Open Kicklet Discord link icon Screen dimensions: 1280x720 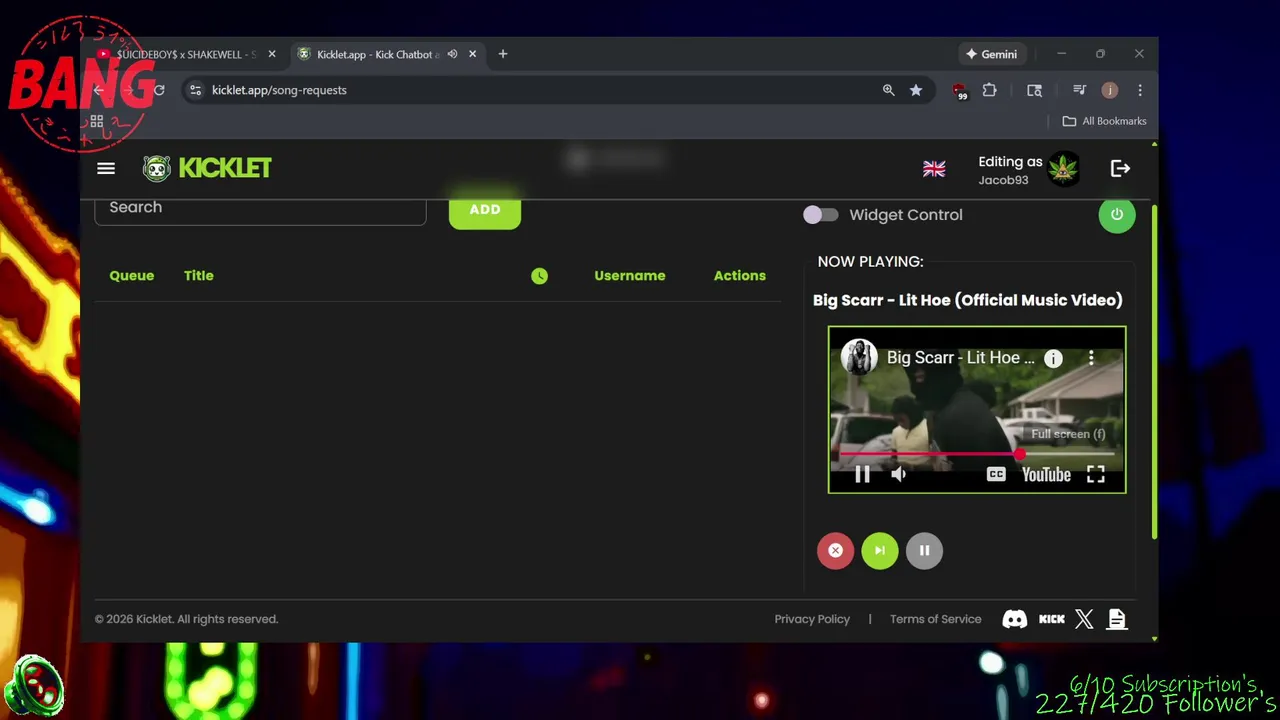coord(1015,619)
